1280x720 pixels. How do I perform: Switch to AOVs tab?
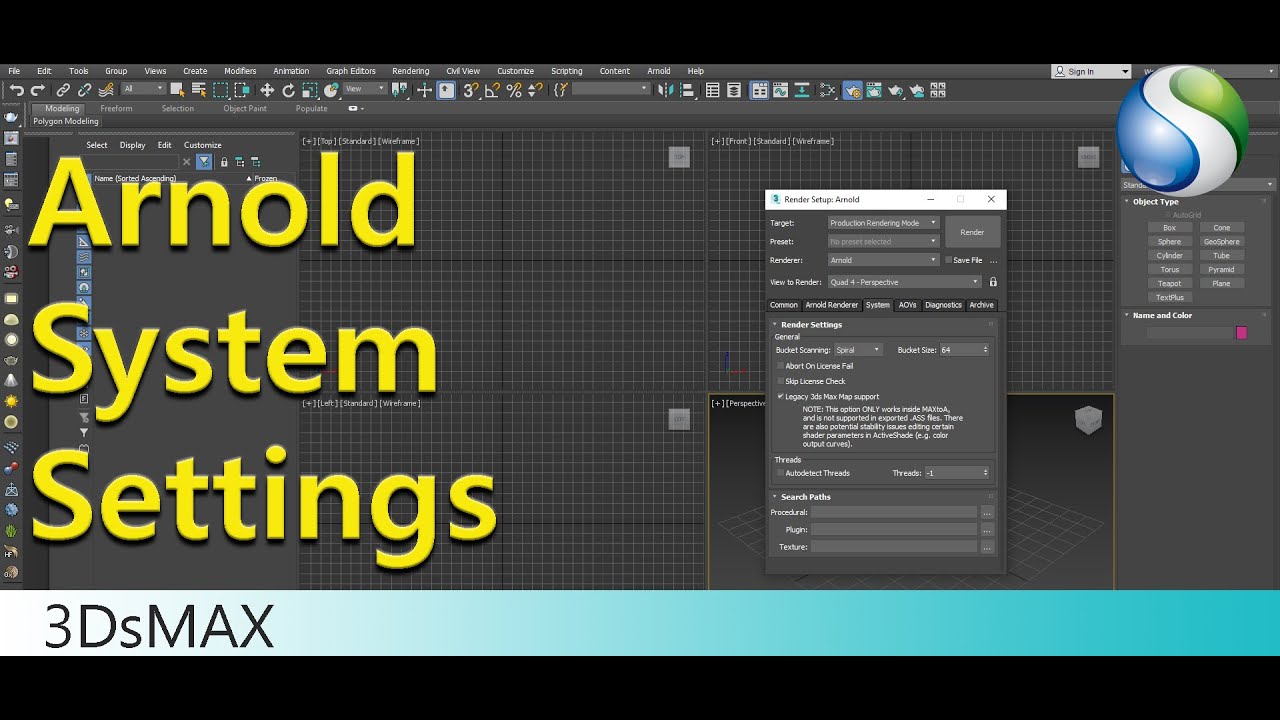[x=907, y=305]
